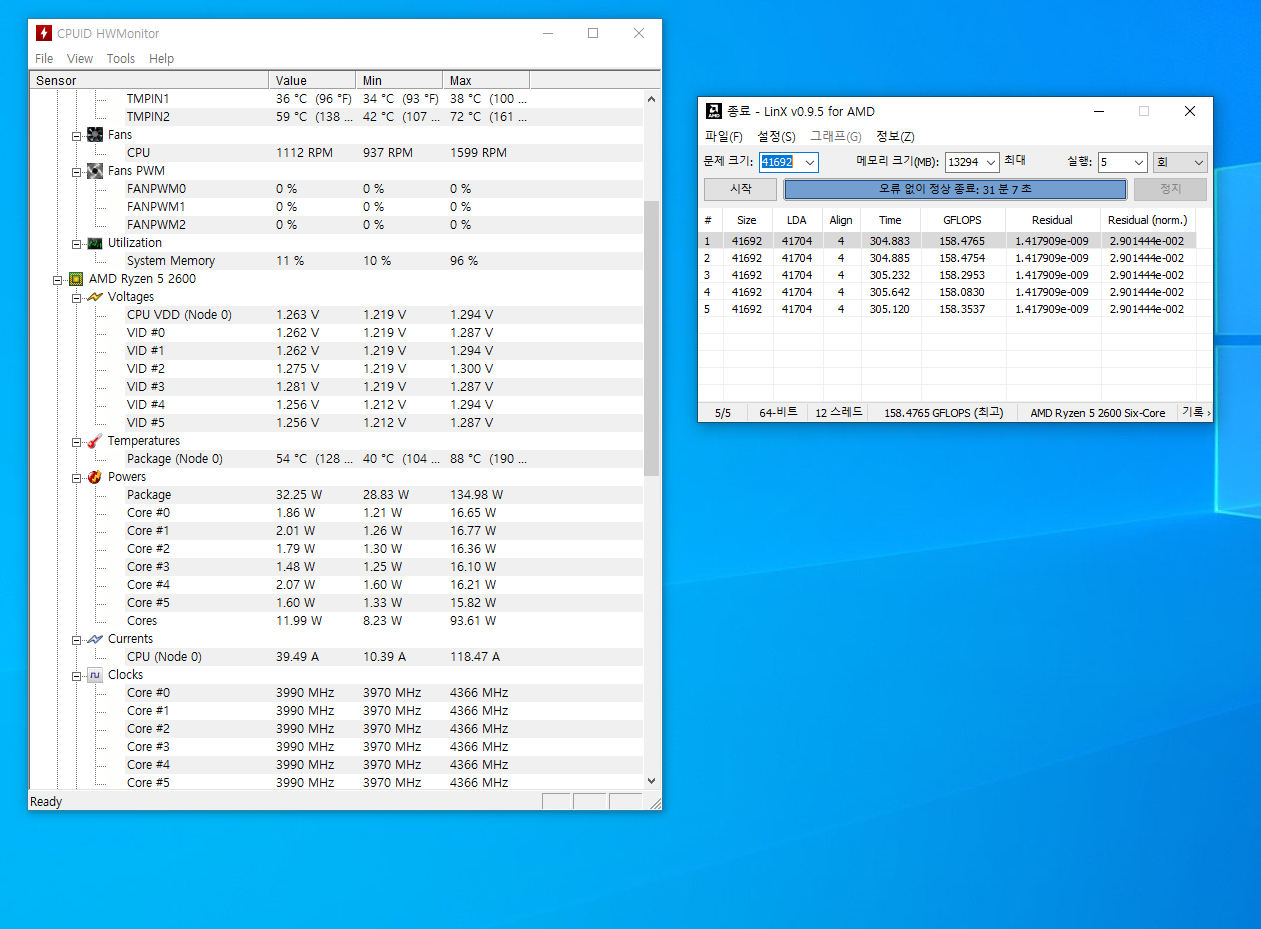Viewport: 1261px width, 929px height.
Task: Open the memory size dropdown showing 13294
Action: point(990,162)
